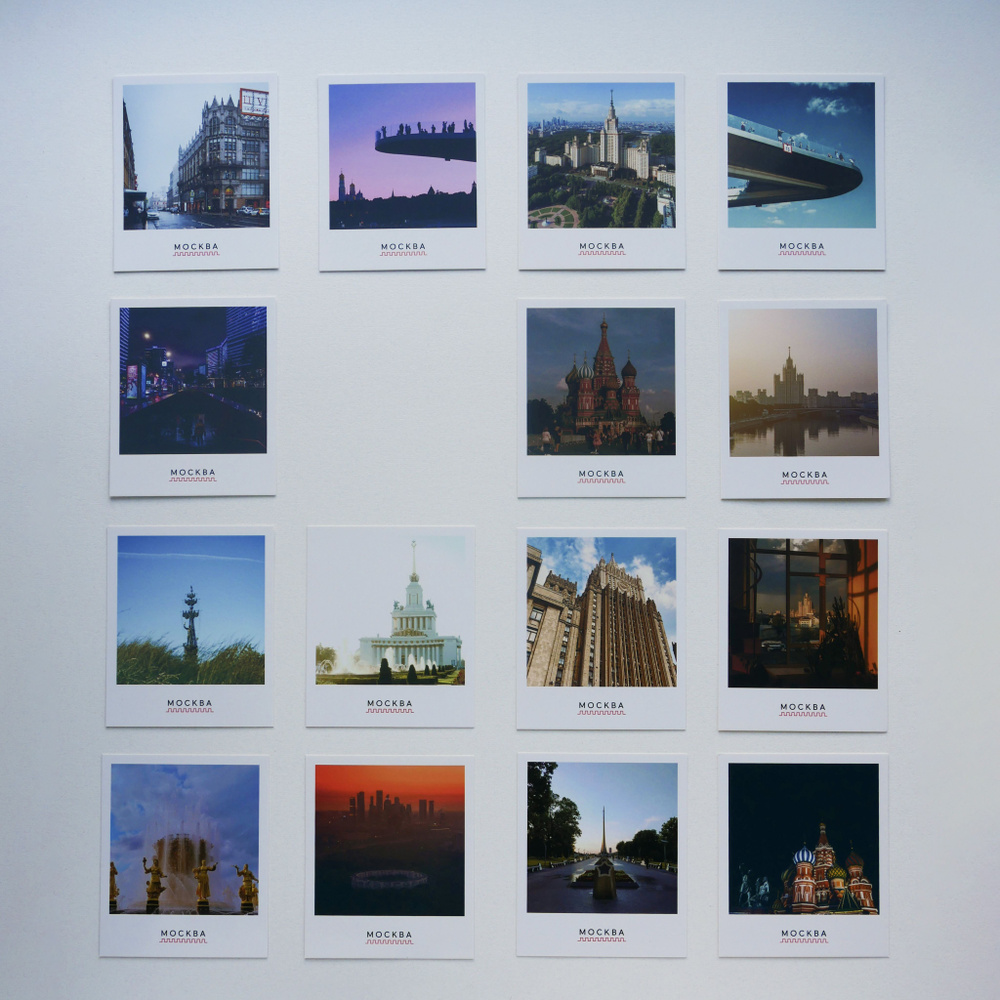The height and width of the screenshot is (1000, 1000).
Task: Open the aerial Moscow State University postcard
Action: pyautogui.click(x=601, y=172)
